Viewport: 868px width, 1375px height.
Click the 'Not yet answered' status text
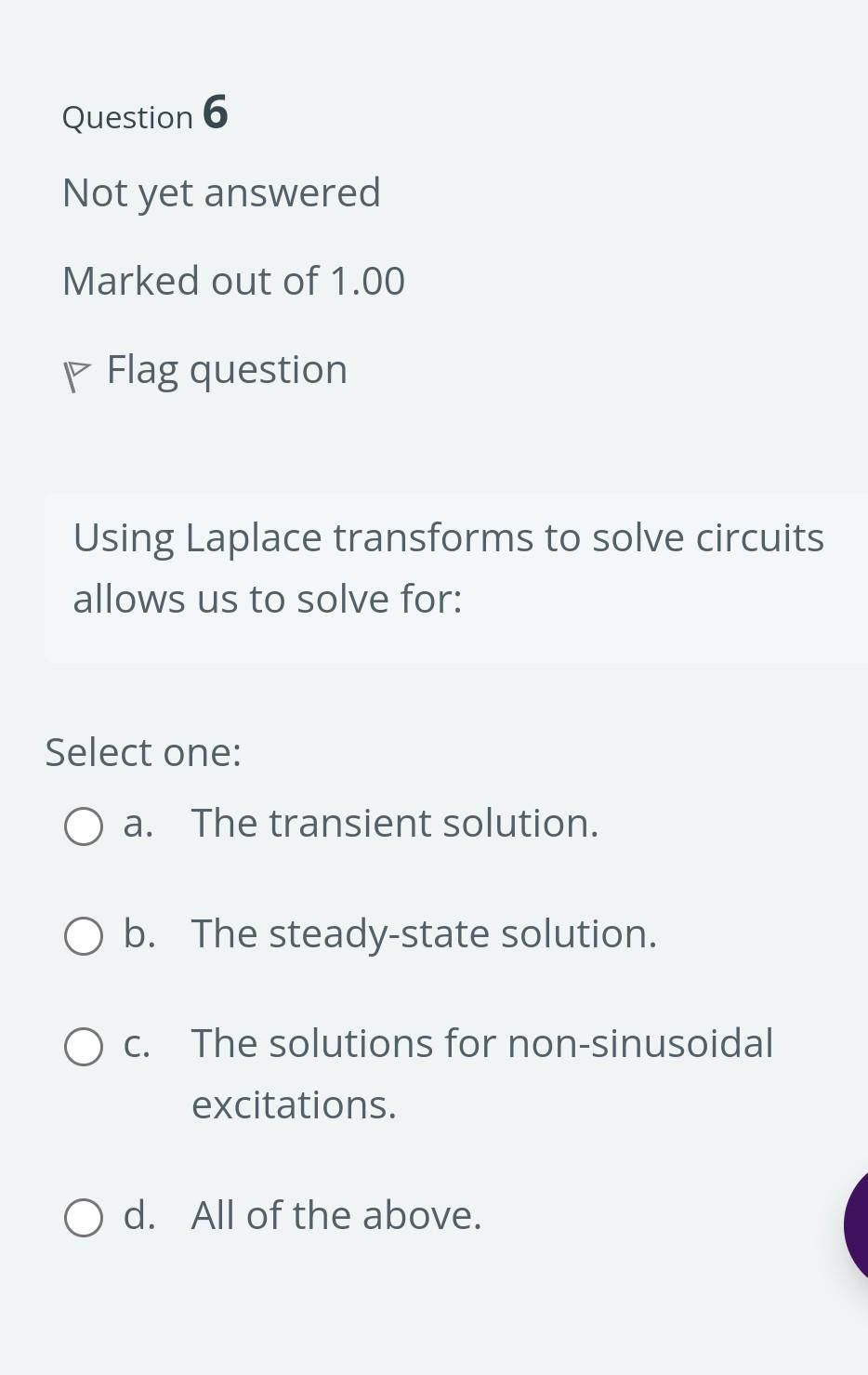click(x=221, y=192)
